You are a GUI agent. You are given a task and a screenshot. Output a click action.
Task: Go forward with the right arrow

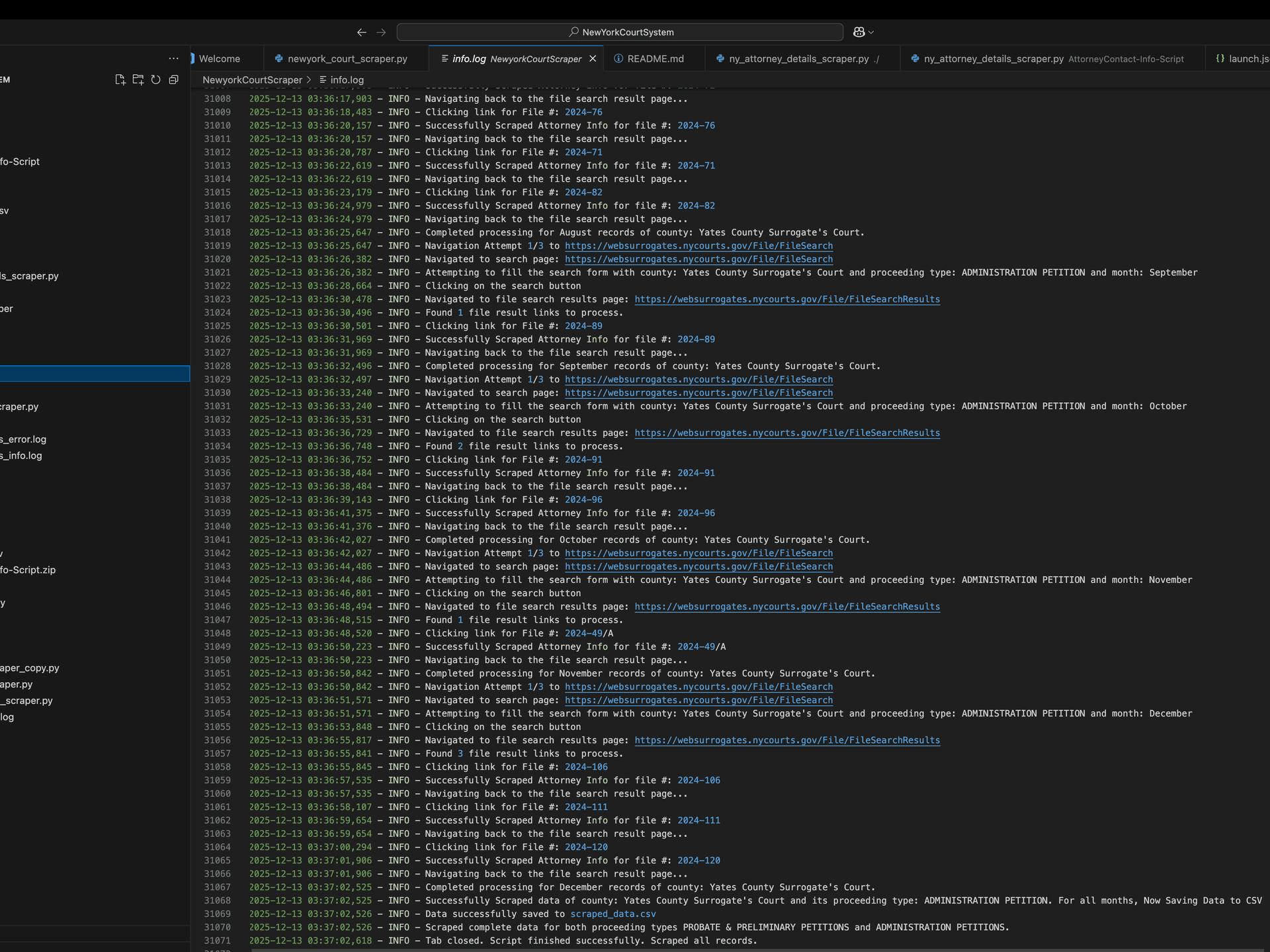point(381,32)
